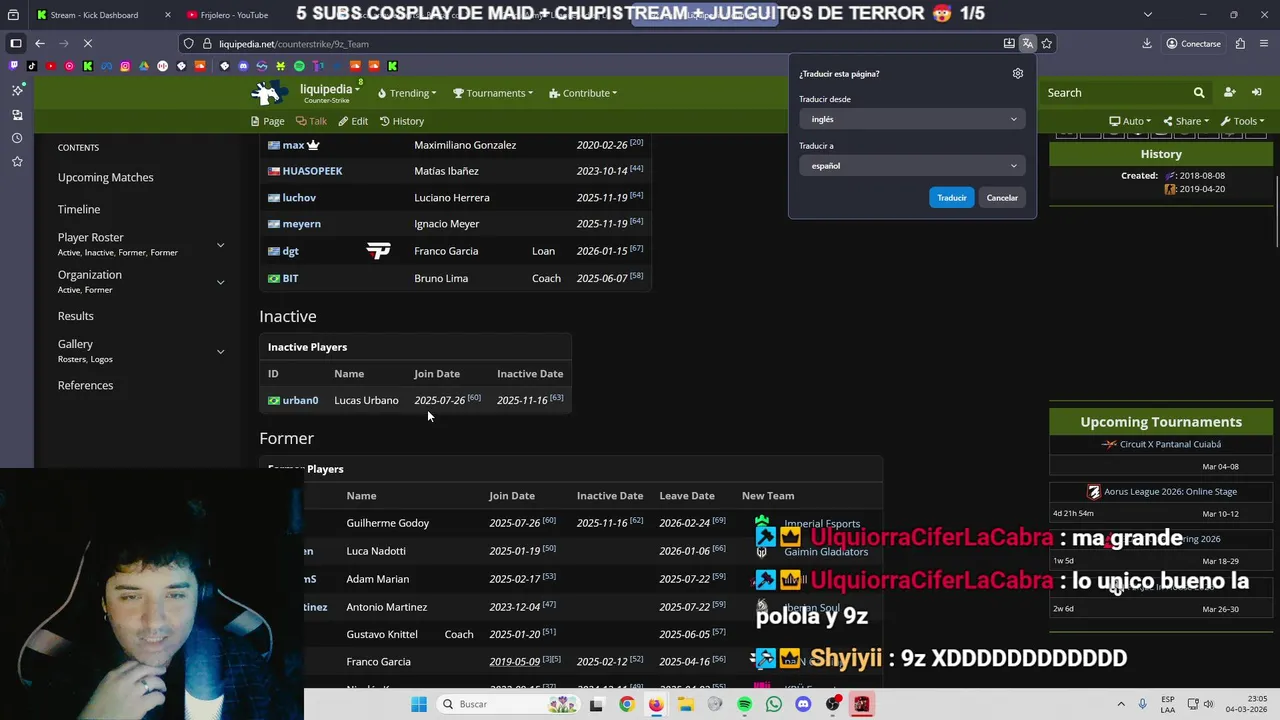Open the Share dropdown
1280x720 pixels.
coord(1187,121)
